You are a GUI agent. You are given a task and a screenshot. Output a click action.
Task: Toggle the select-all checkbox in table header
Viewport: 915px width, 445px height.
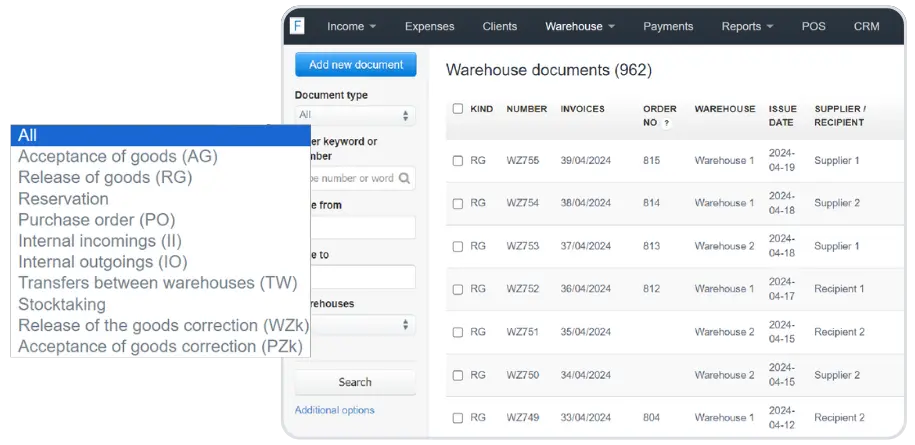click(458, 109)
